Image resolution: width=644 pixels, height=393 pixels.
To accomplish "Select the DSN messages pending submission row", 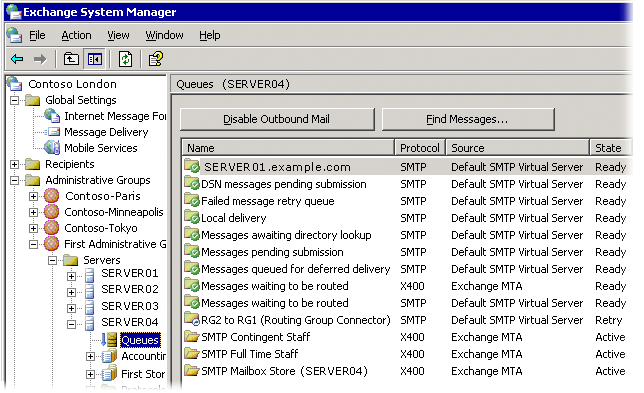I will coord(407,184).
